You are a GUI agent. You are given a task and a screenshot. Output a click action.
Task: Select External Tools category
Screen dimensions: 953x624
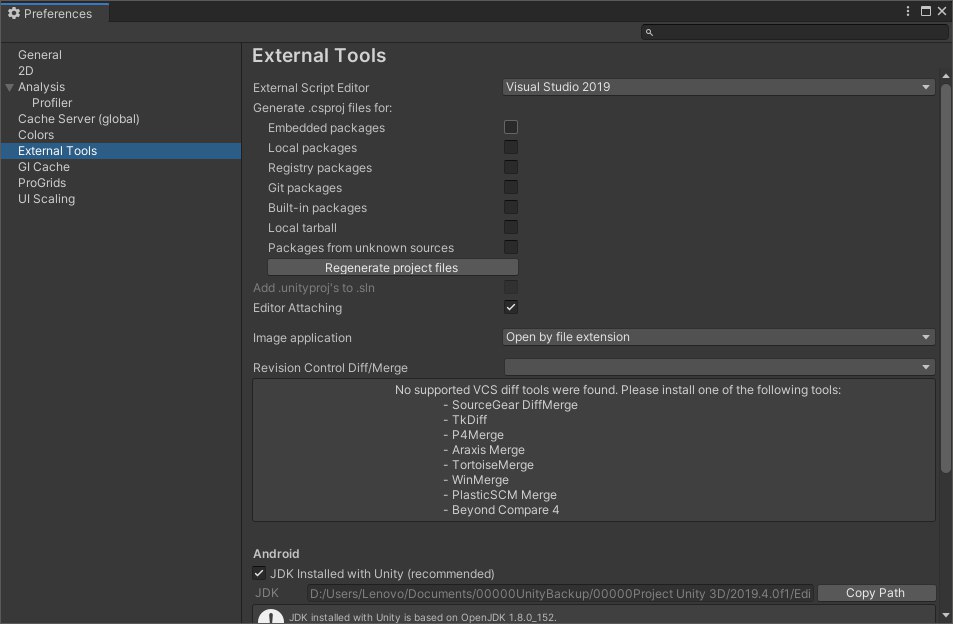coord(121,151)
